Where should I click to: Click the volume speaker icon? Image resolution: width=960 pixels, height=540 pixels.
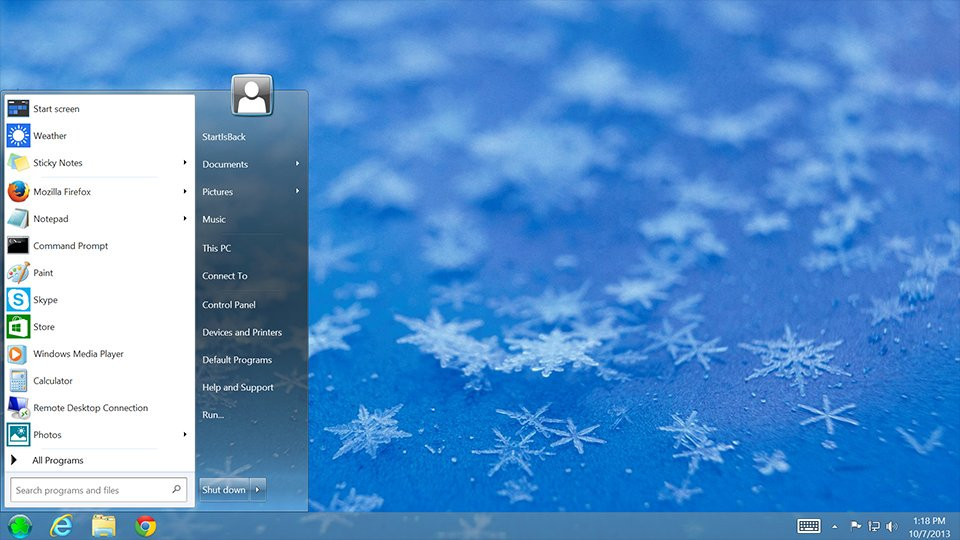tap(891, 526)
